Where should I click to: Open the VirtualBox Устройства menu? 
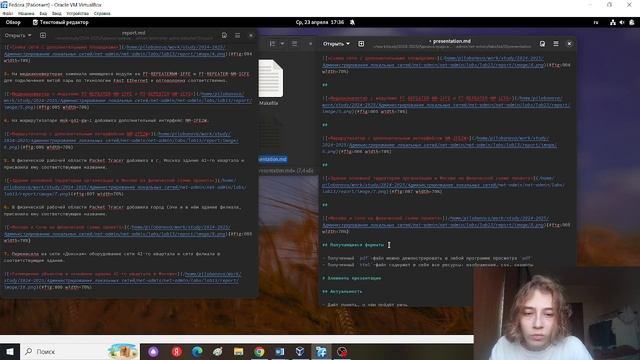click(78, 13)
